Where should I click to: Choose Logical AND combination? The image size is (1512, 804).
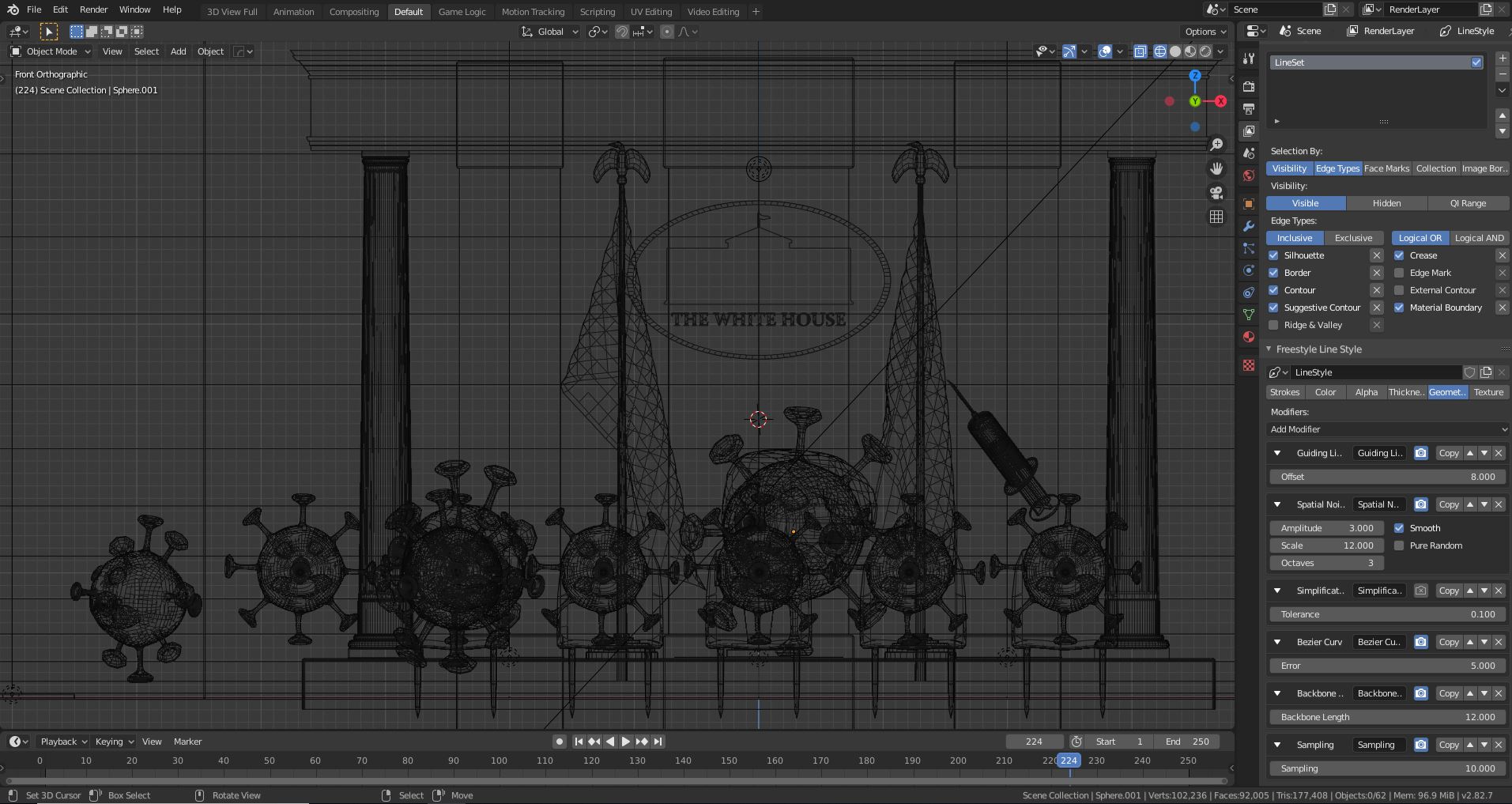1479,238
